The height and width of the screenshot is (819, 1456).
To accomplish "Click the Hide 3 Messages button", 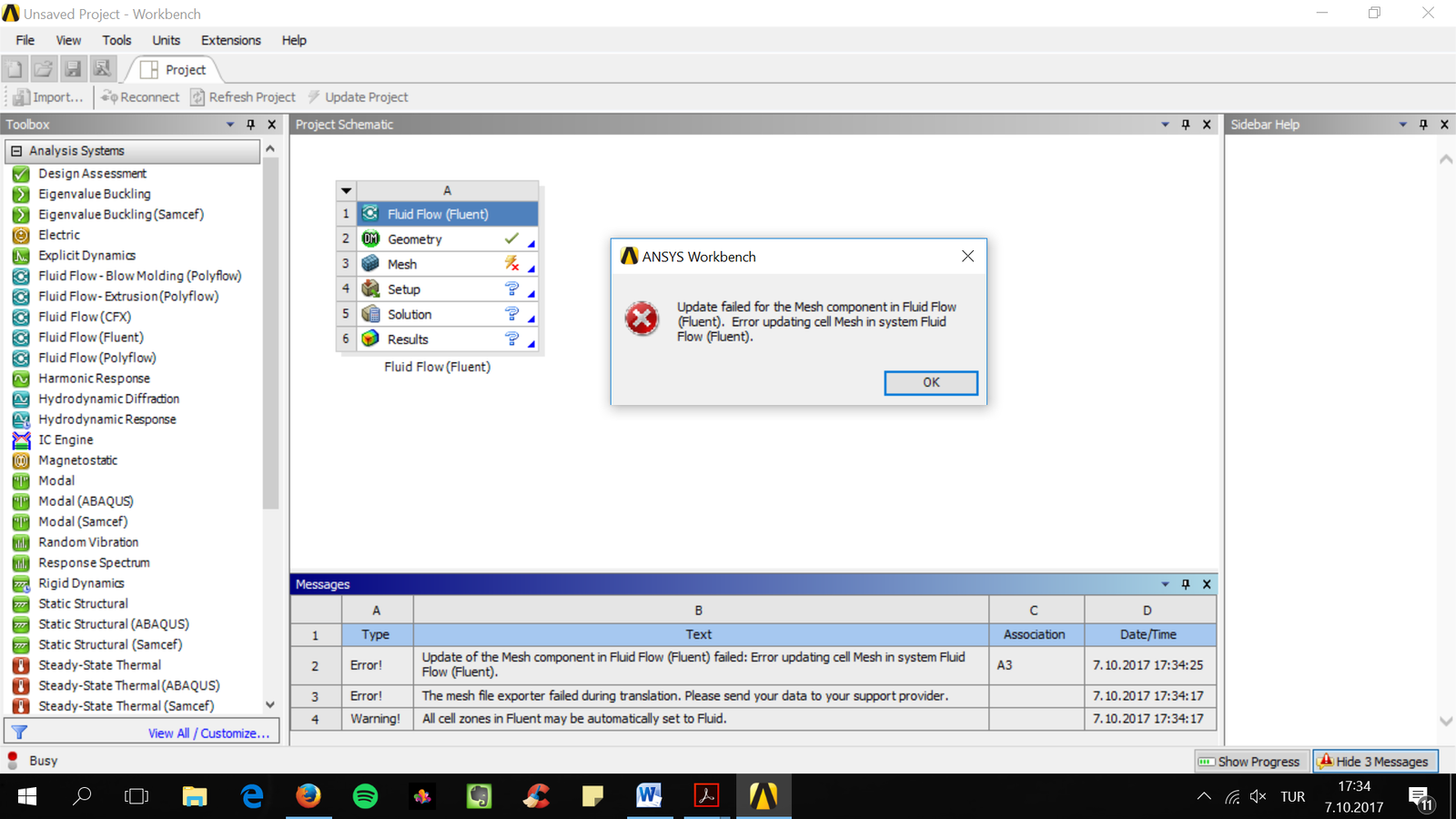I will [x=1375, y=762].
